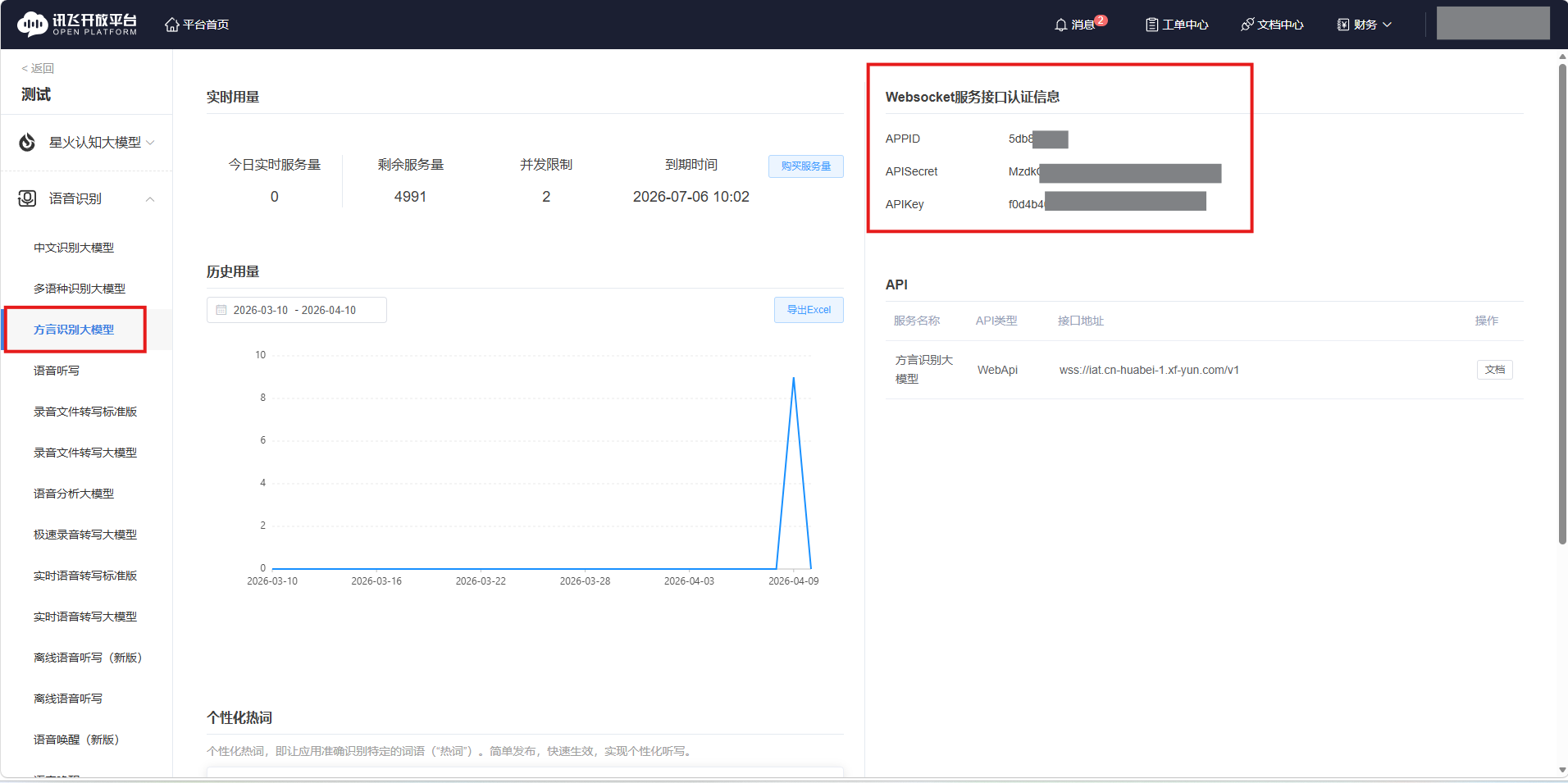This screenshot has height=783, width=1568.
Task: Click the 语音识别 section icon
Action: coord(27,198)
